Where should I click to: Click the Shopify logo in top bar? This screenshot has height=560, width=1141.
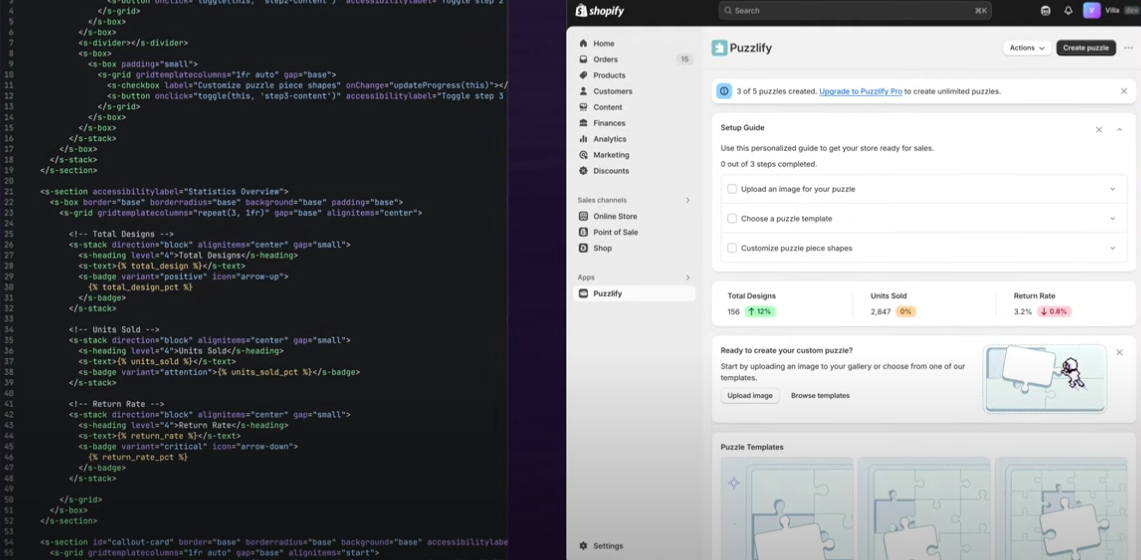point(600,10)
